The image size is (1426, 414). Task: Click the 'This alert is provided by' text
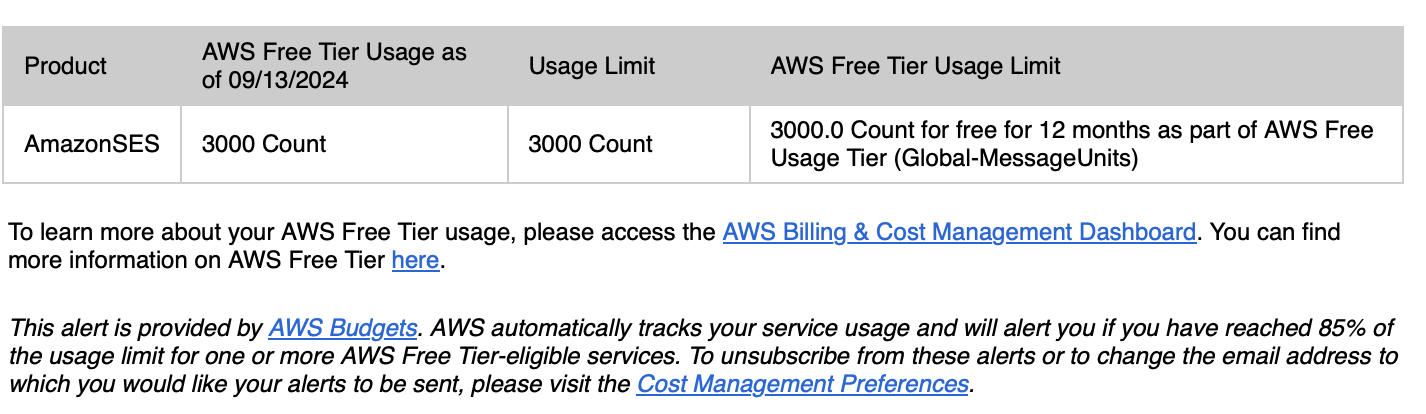point(136,328)
